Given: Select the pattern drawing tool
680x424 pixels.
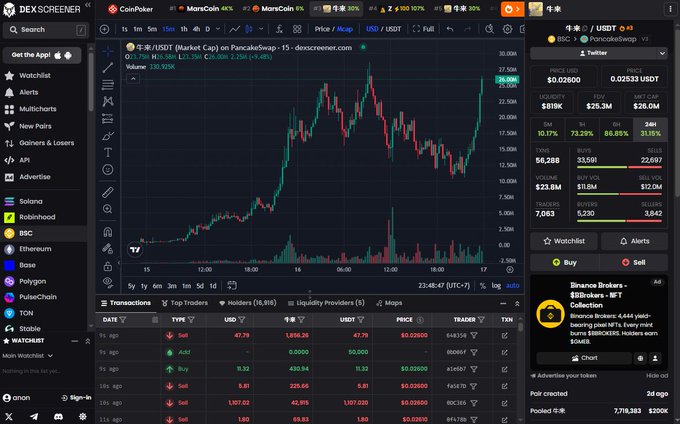Looking at the screenshot, I should click(108, 101).
